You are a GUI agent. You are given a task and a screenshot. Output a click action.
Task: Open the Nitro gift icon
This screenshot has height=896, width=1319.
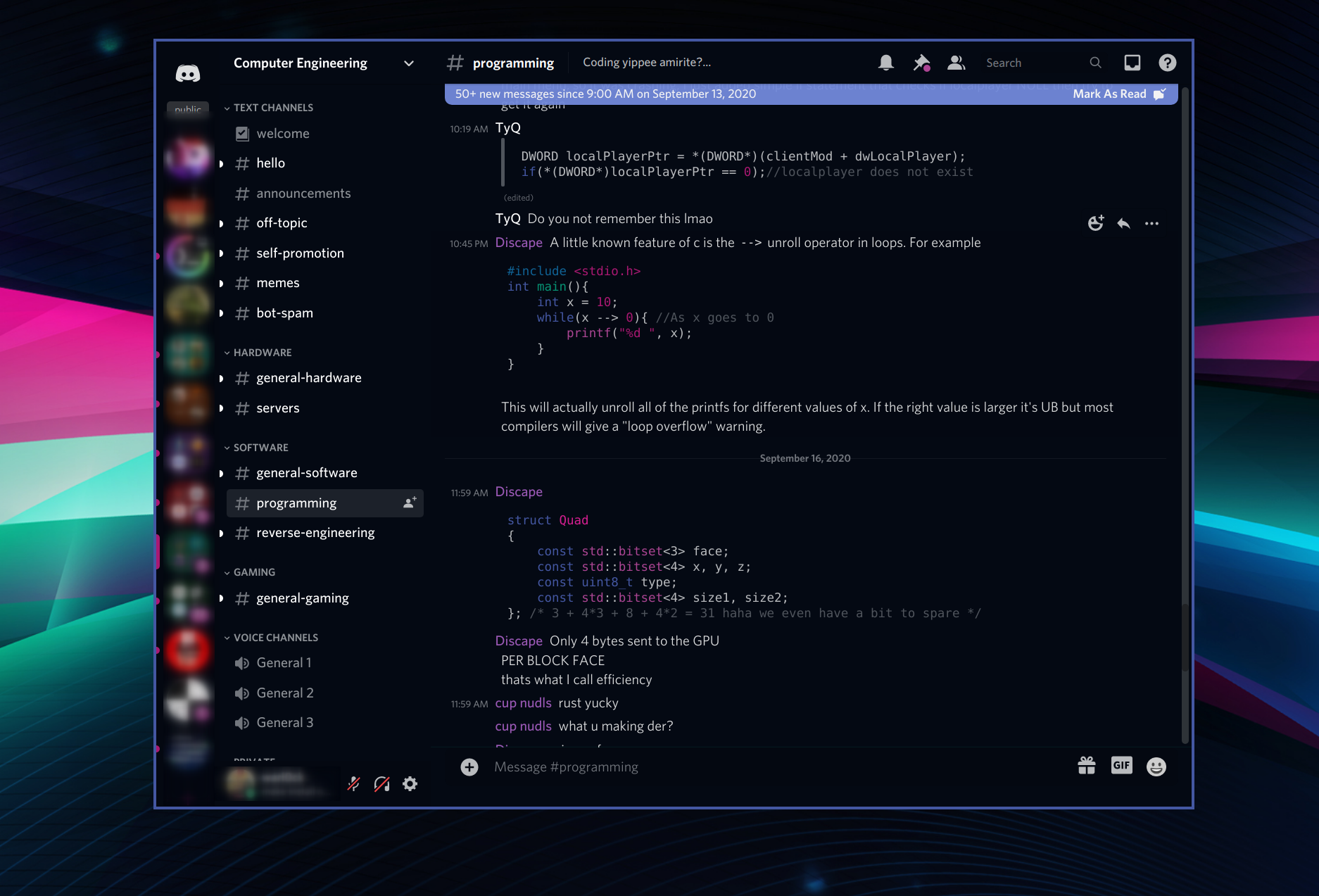point(1087,766)
